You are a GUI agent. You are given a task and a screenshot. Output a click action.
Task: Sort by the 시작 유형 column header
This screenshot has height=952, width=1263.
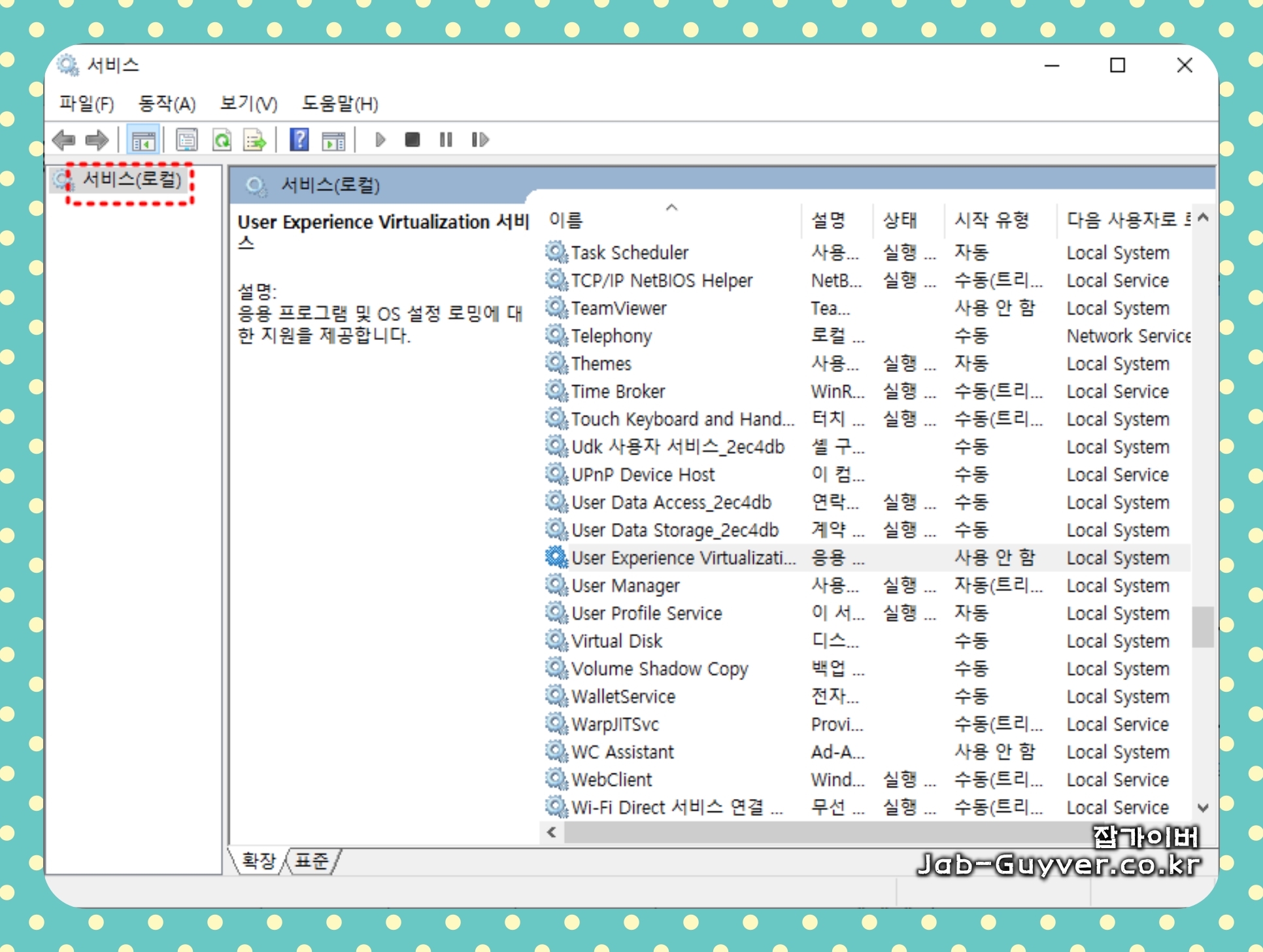tap(992, 220)
